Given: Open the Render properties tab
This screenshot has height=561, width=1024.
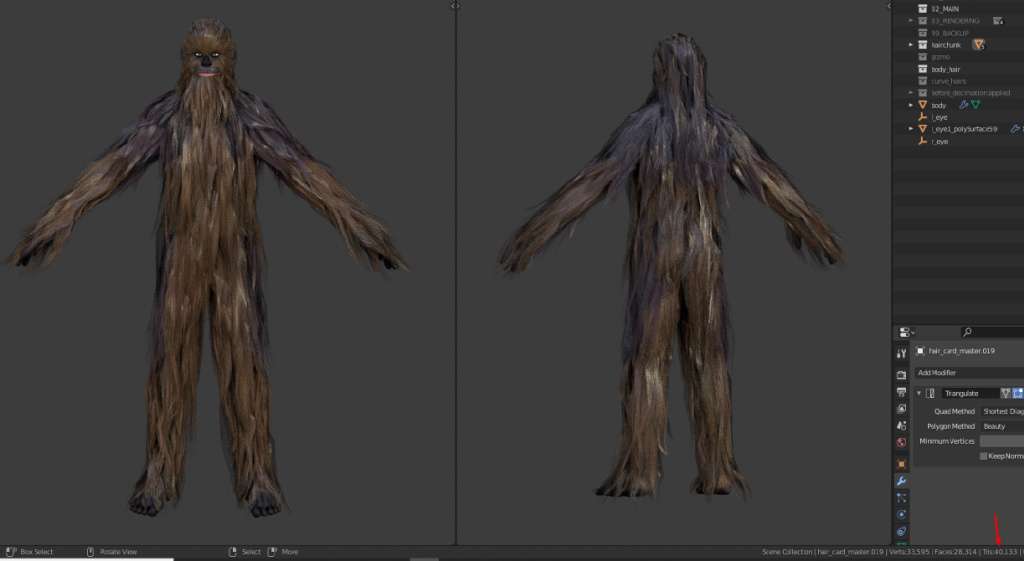Looking at the screenshot, I should tap(901, 375).
